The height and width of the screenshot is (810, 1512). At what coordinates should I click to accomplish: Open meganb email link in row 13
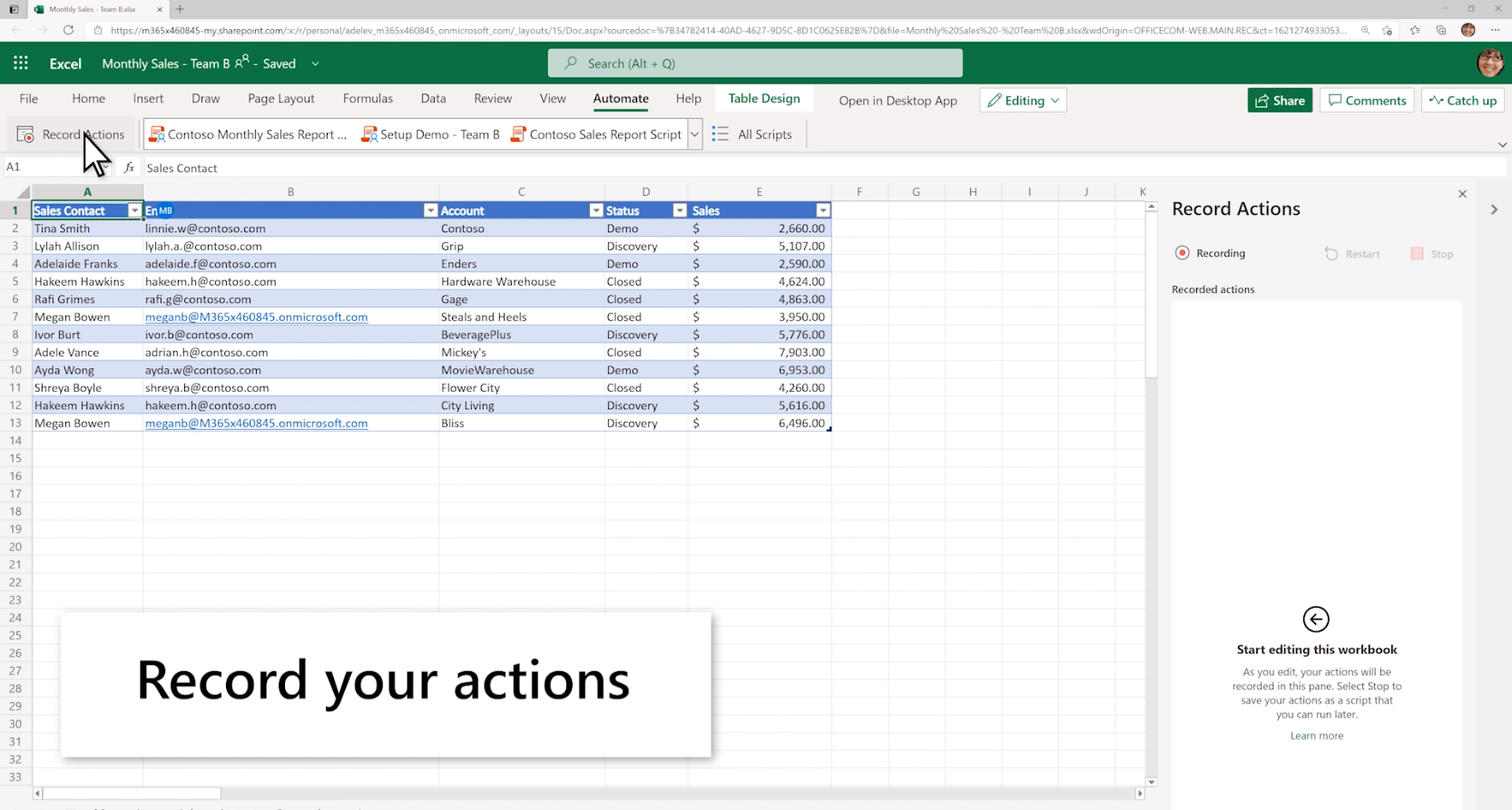click(x=256, y=423)
